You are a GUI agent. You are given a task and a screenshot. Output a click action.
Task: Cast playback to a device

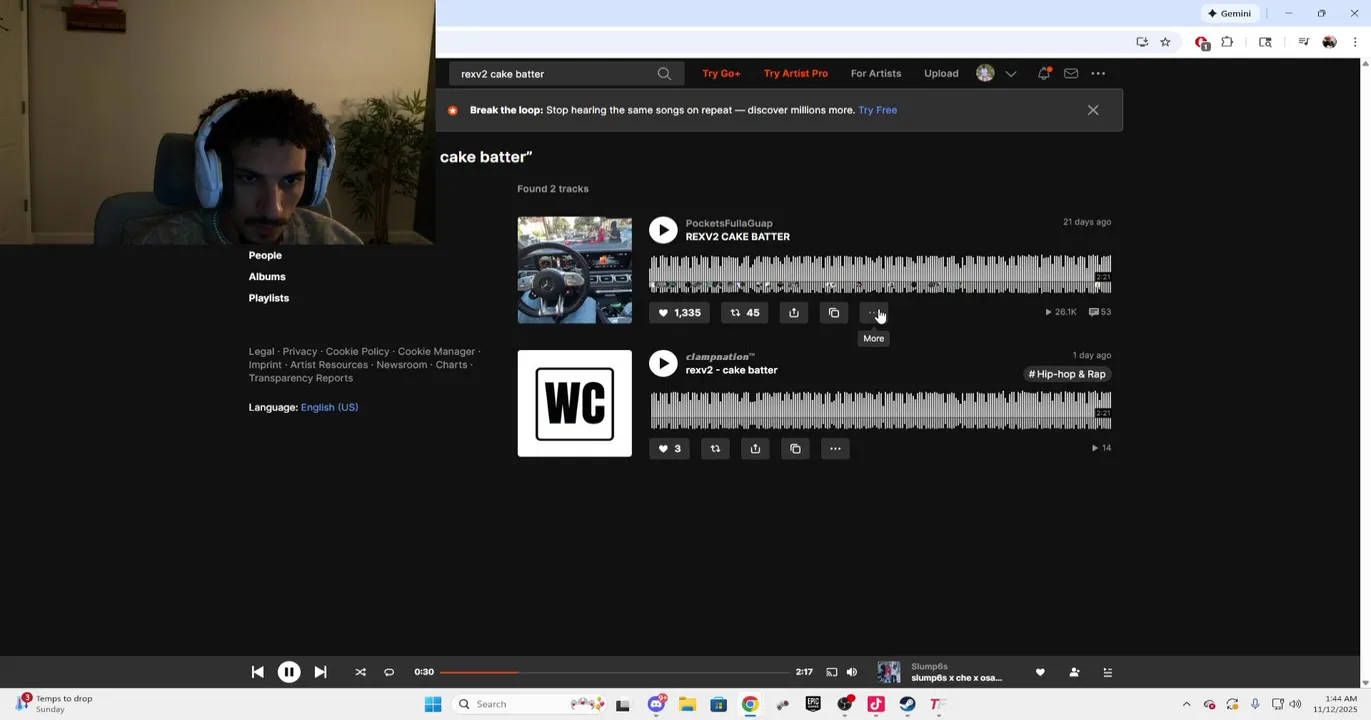click(x=831, y=672)
